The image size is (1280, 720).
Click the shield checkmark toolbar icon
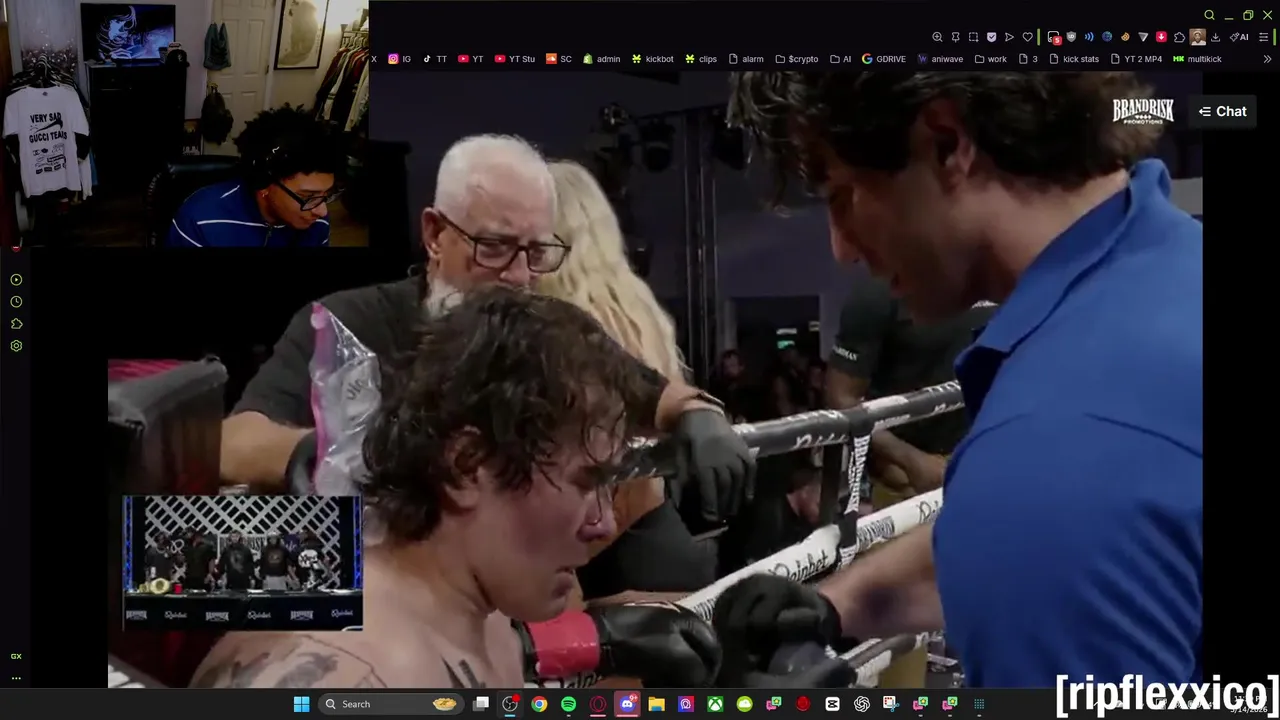[991, 37]
